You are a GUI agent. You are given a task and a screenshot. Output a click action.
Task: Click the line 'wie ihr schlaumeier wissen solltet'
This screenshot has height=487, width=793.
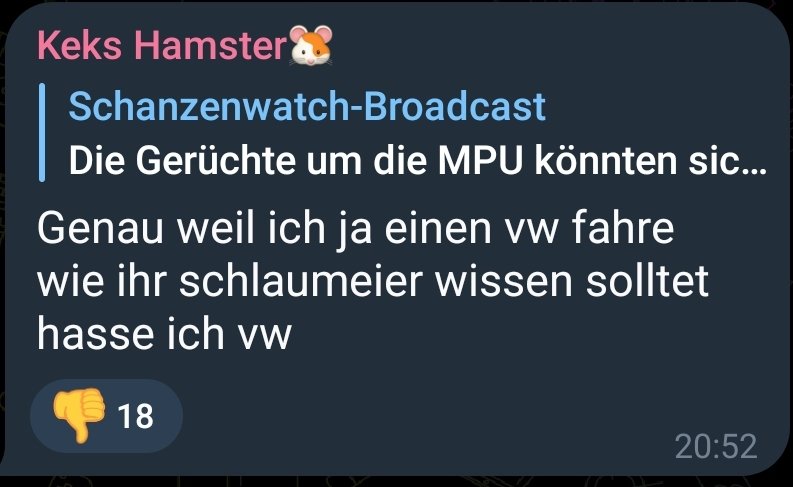tap(373, 281)
